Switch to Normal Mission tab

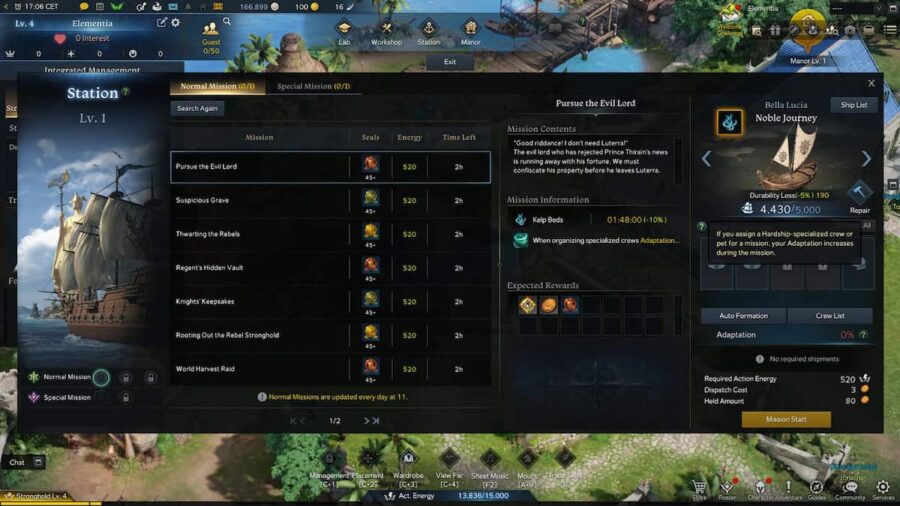218,86
